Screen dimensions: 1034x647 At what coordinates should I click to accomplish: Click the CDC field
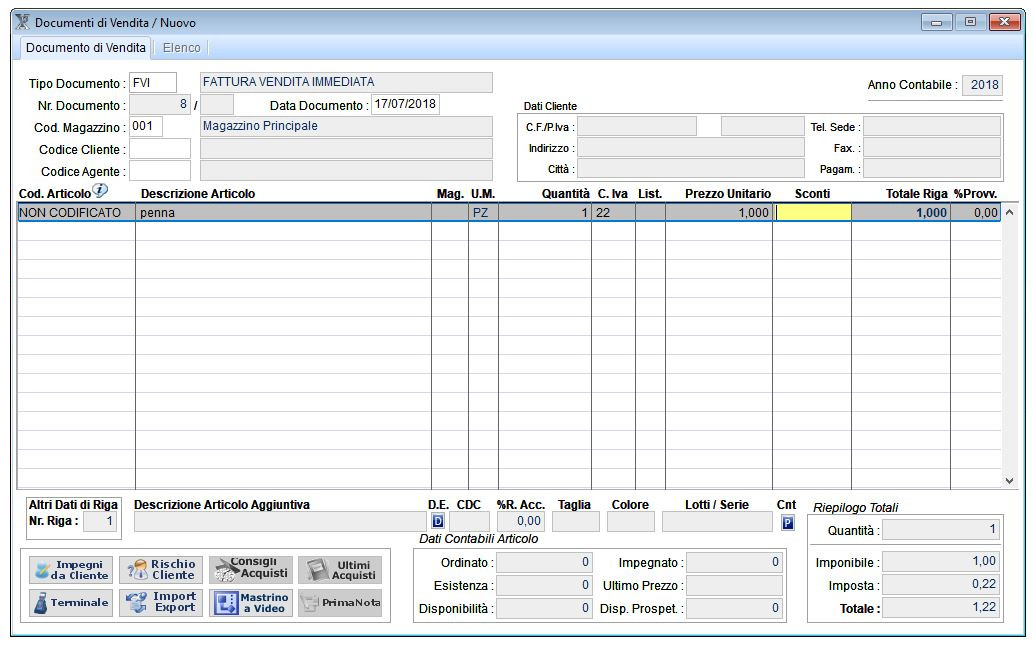pyautogui.click(x=470, y=522)
